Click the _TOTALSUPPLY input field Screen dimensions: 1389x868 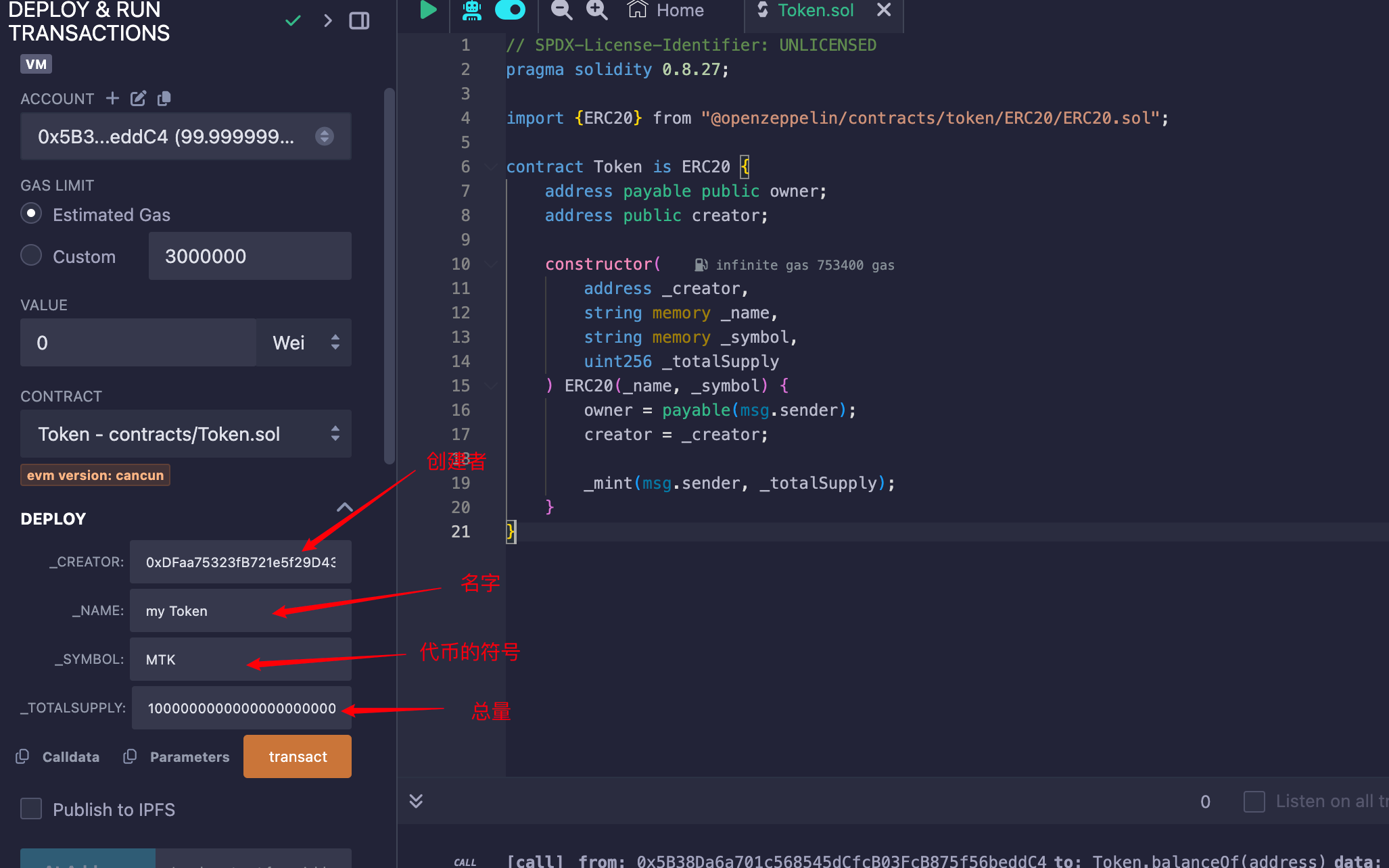(242, 708)
